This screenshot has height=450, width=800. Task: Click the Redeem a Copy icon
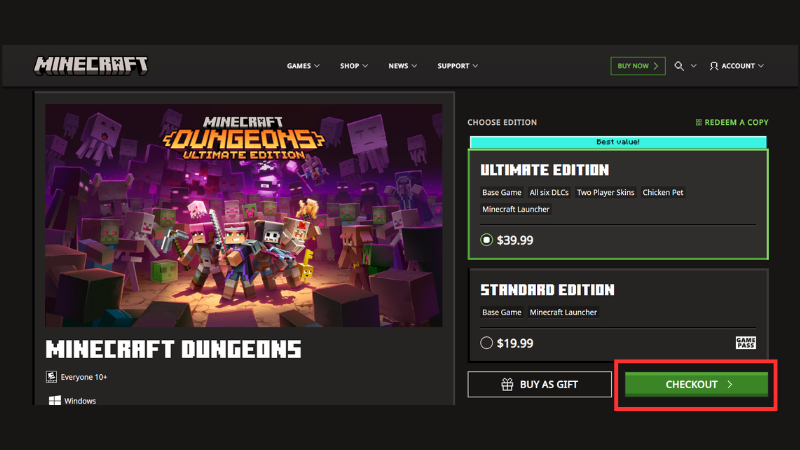(698, 122)
